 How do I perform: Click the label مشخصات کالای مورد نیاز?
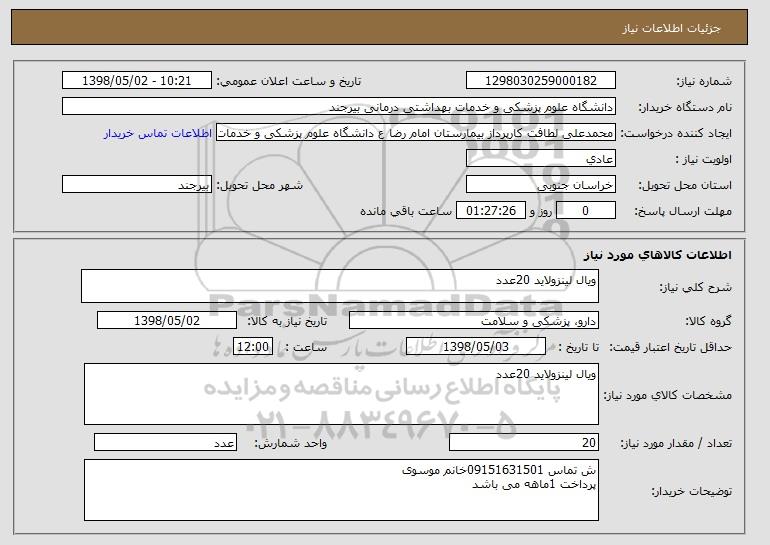pos(667,395)
